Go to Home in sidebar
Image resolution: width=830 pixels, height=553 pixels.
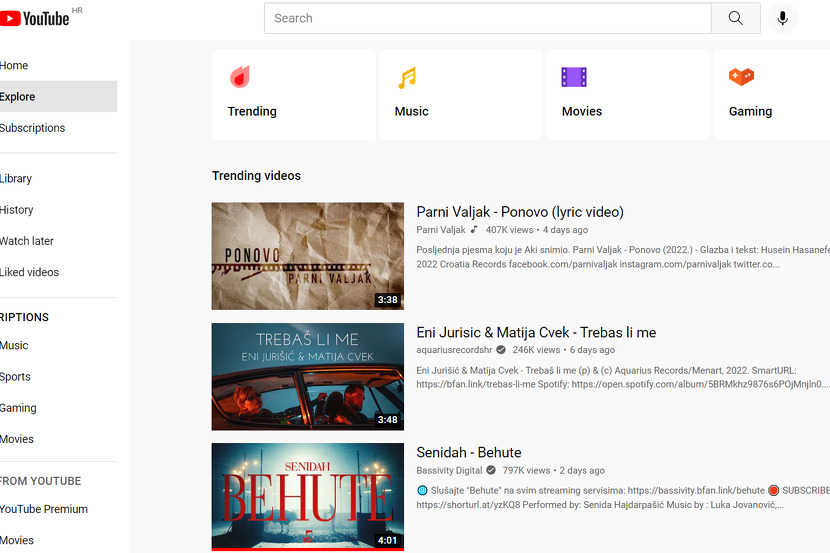(x=15, y=66)
